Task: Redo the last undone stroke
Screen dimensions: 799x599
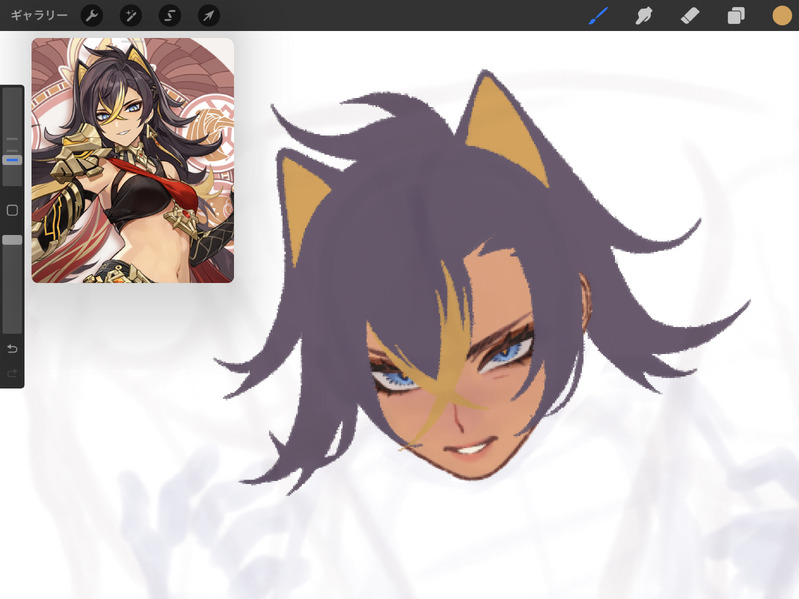Action: [x=12, y=374]
